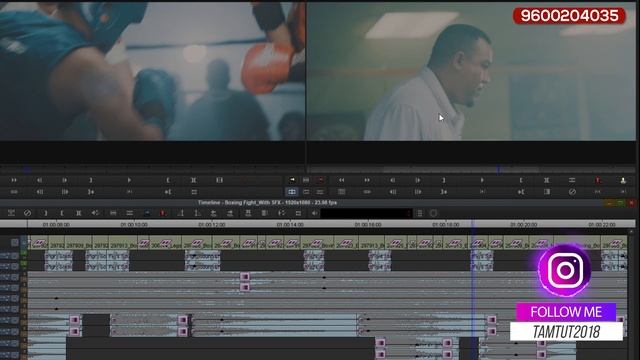
Task: Click circle-slash icon in timeline toolbar
Action: (x=27, y=213)
